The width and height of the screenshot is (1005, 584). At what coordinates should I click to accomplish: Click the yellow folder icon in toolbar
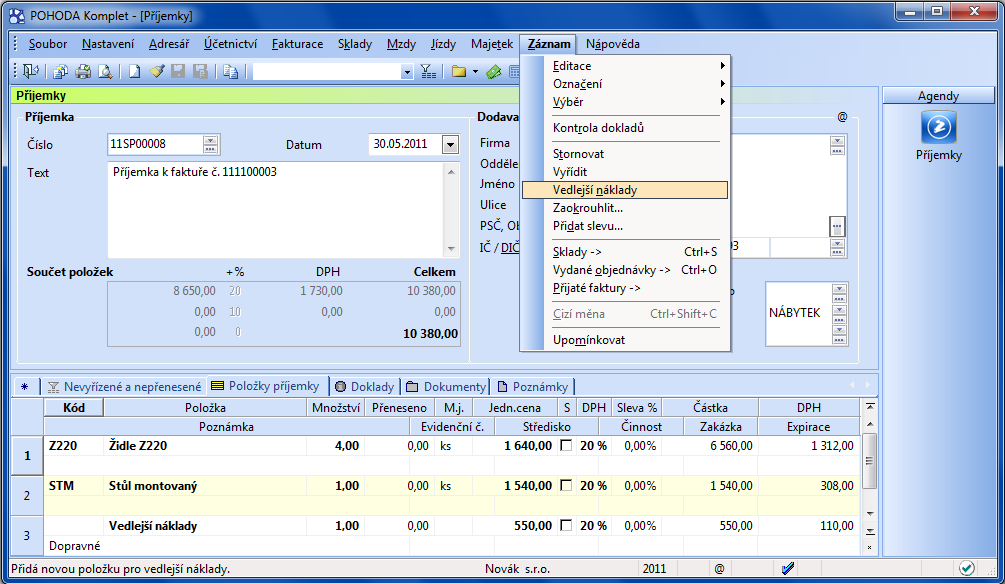tap(458, 71)
